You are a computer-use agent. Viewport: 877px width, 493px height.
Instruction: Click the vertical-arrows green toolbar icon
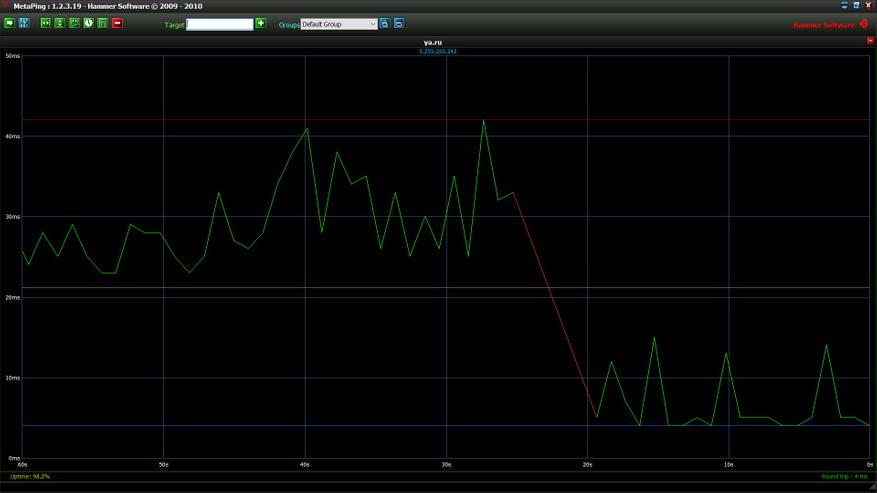[x=60, y=23]
